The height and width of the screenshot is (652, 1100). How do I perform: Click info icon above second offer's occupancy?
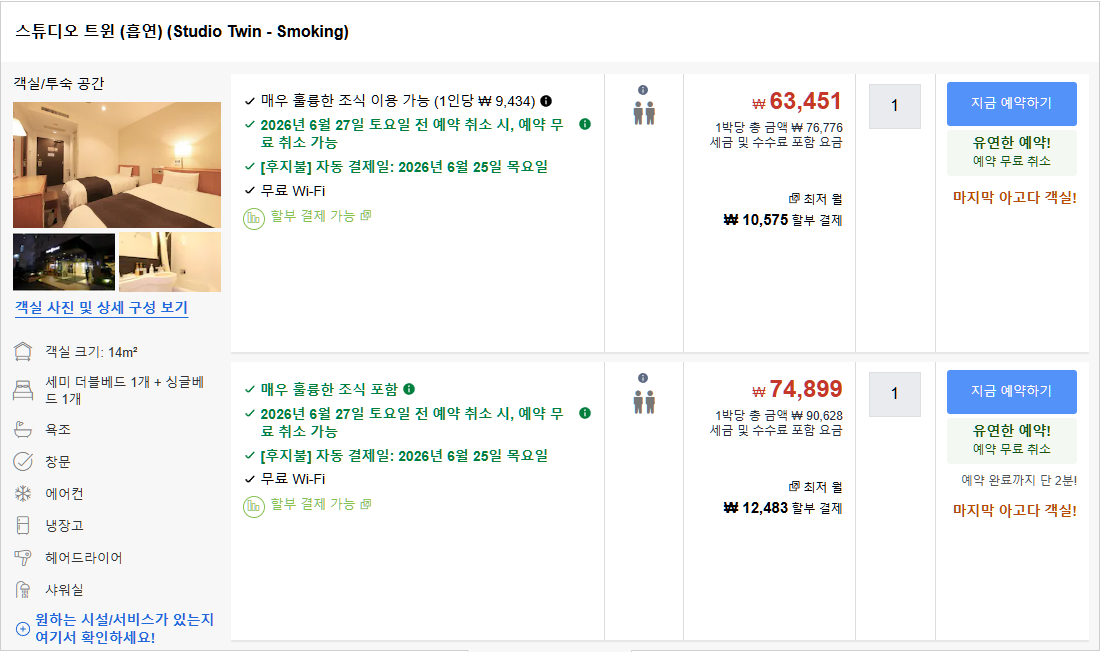pos(643,378)
